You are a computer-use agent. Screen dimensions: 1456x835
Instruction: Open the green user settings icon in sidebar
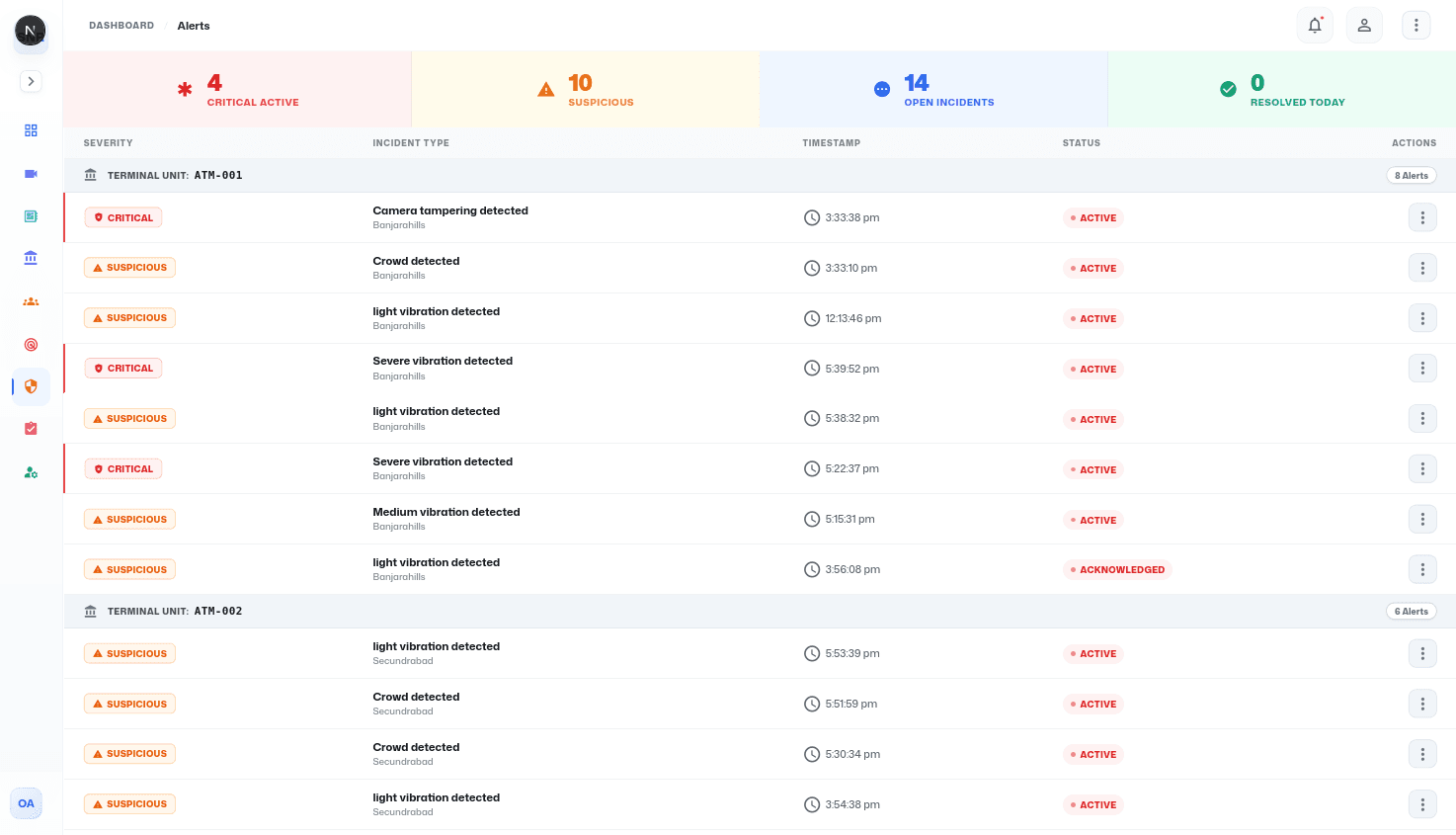[31, 472]
